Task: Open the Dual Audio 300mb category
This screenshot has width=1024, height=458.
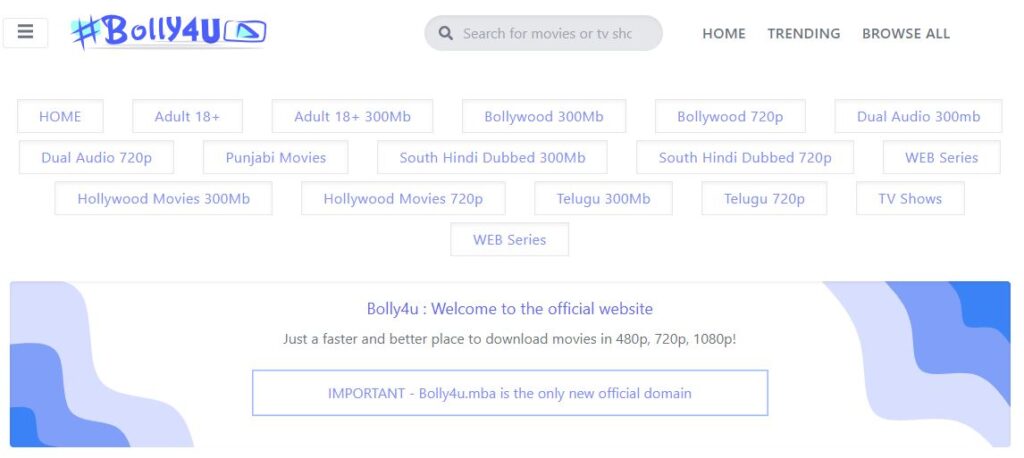Action: pyautogui.click(x=918, y=116)
